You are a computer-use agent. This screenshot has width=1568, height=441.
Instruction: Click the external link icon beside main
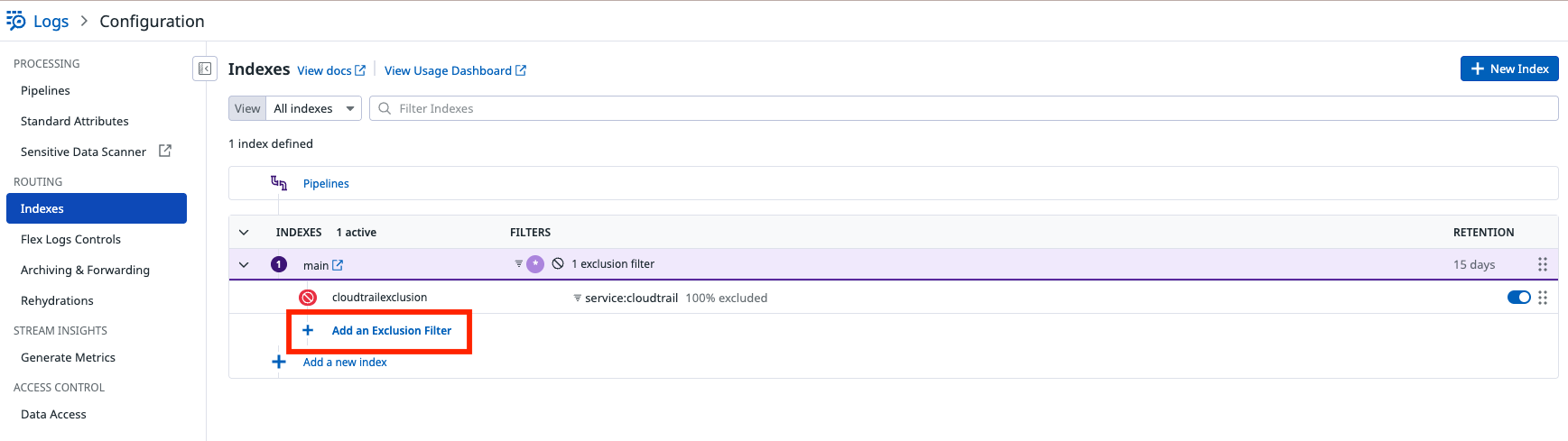pos(338,265)
